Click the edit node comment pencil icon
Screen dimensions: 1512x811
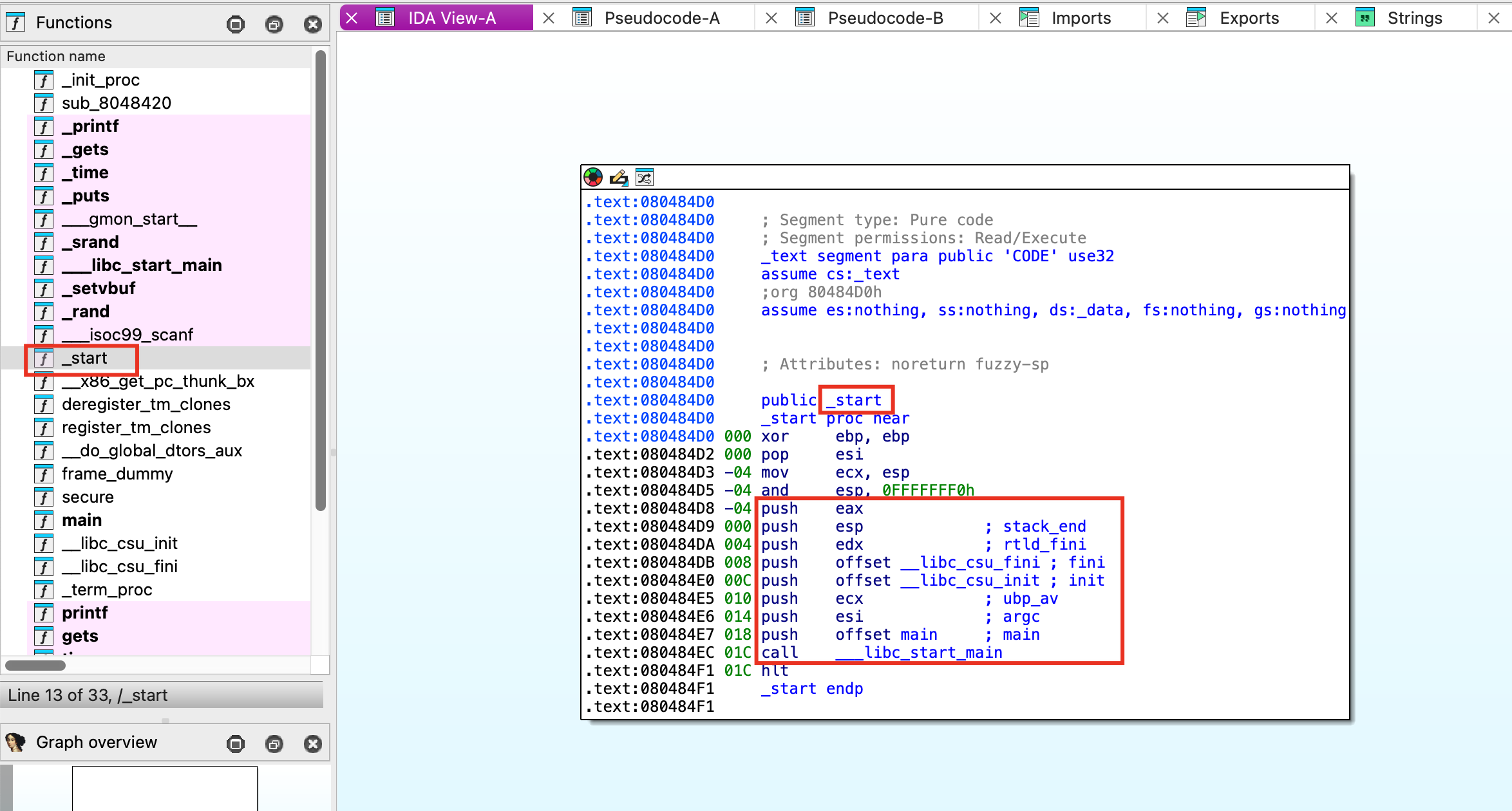[619, 177]
